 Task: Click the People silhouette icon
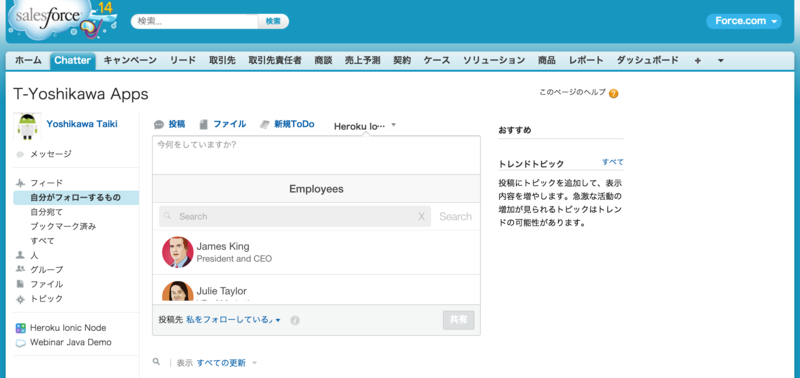point(20,255)
